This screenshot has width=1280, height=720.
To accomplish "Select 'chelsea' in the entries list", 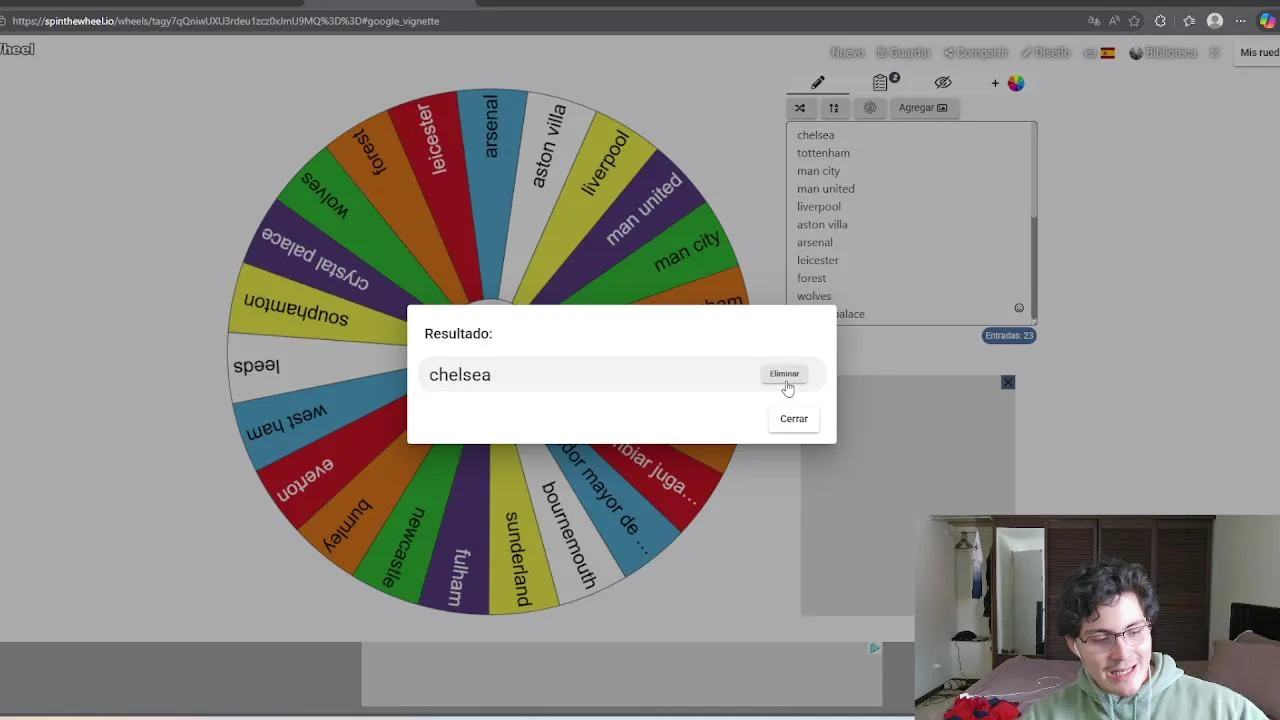I will [815, 135].
